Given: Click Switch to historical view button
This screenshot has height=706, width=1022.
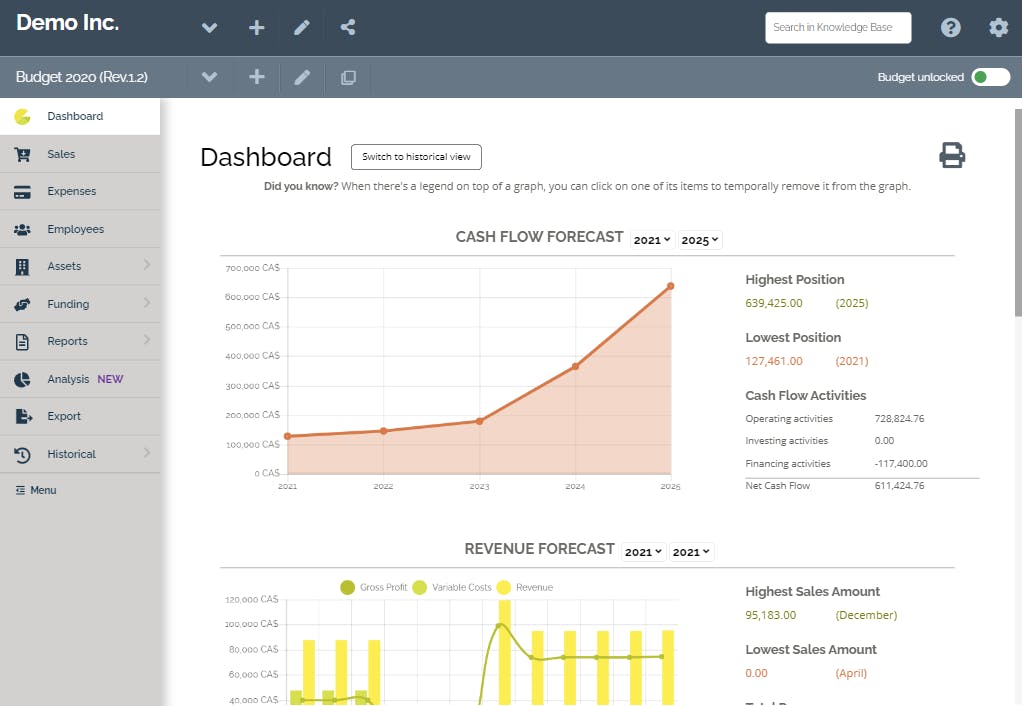Looking at the screenshot, I should pos(416,157).
